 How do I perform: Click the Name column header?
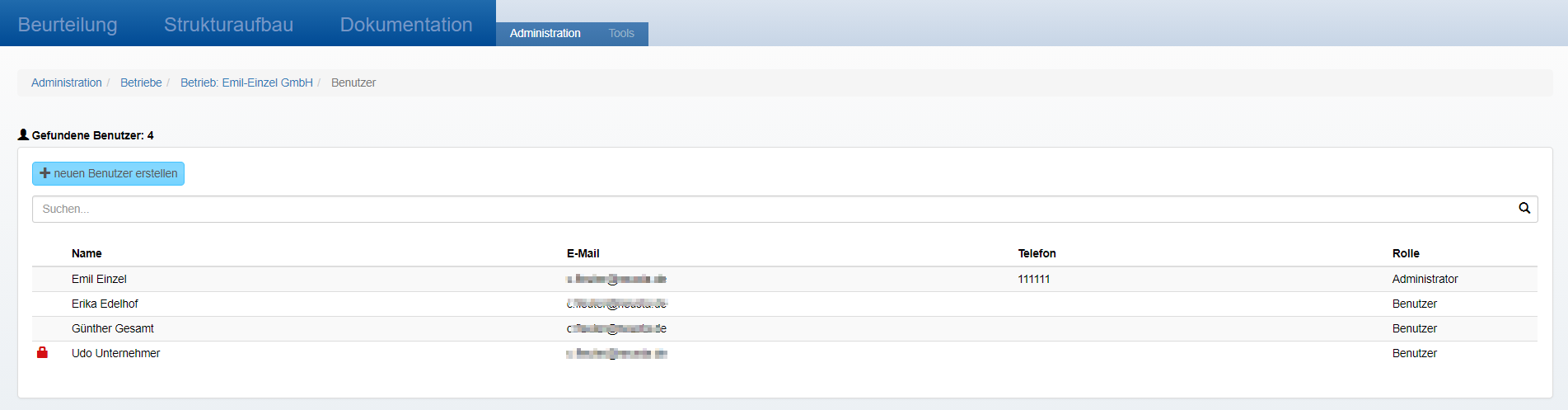[x=87, y=253]
